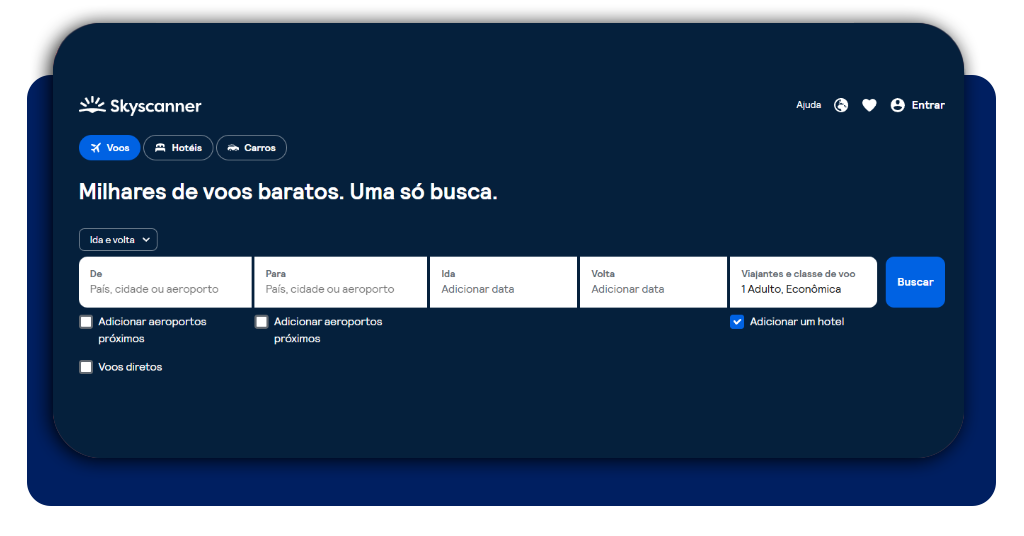This screenshot has width=1024, height=536.
Task: Click the bed icon in Hotéis
Action: tap(160, 148)
